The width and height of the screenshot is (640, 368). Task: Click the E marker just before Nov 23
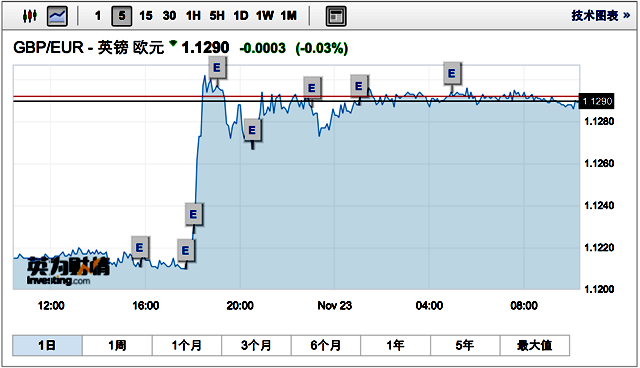click(312, 88)
